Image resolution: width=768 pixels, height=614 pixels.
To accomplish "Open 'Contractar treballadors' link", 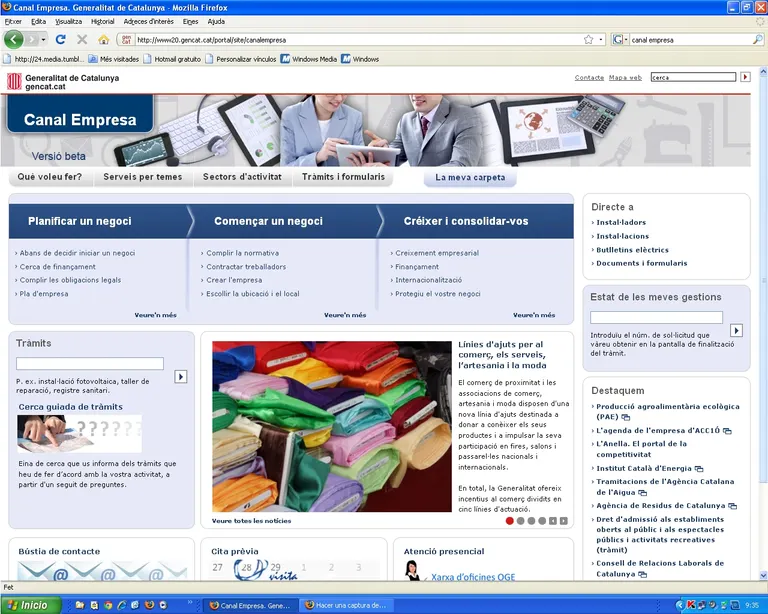I will pyautogui.click(x=246, y=267).
